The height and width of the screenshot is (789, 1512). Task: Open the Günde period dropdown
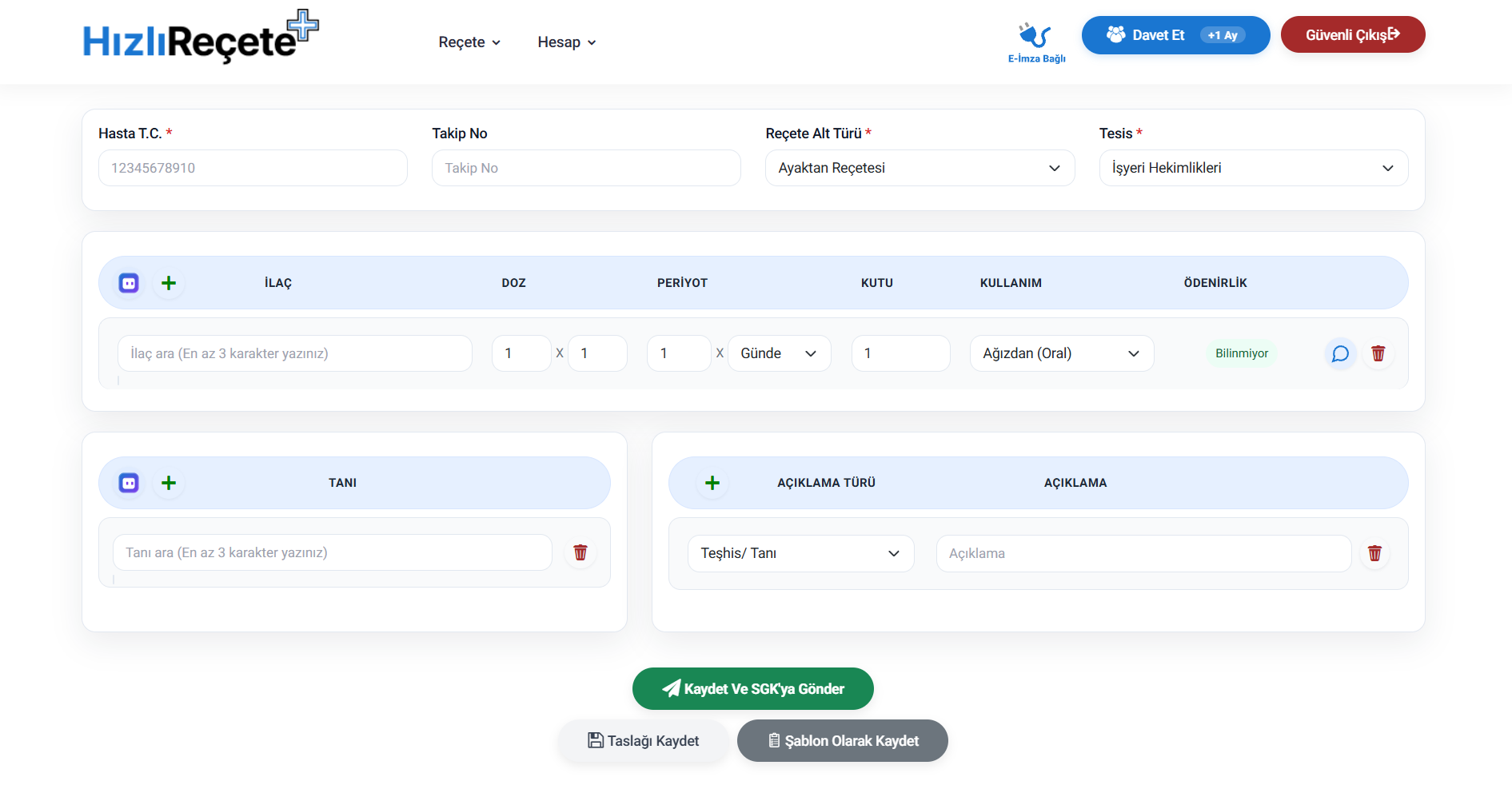[x=780, y=353]
